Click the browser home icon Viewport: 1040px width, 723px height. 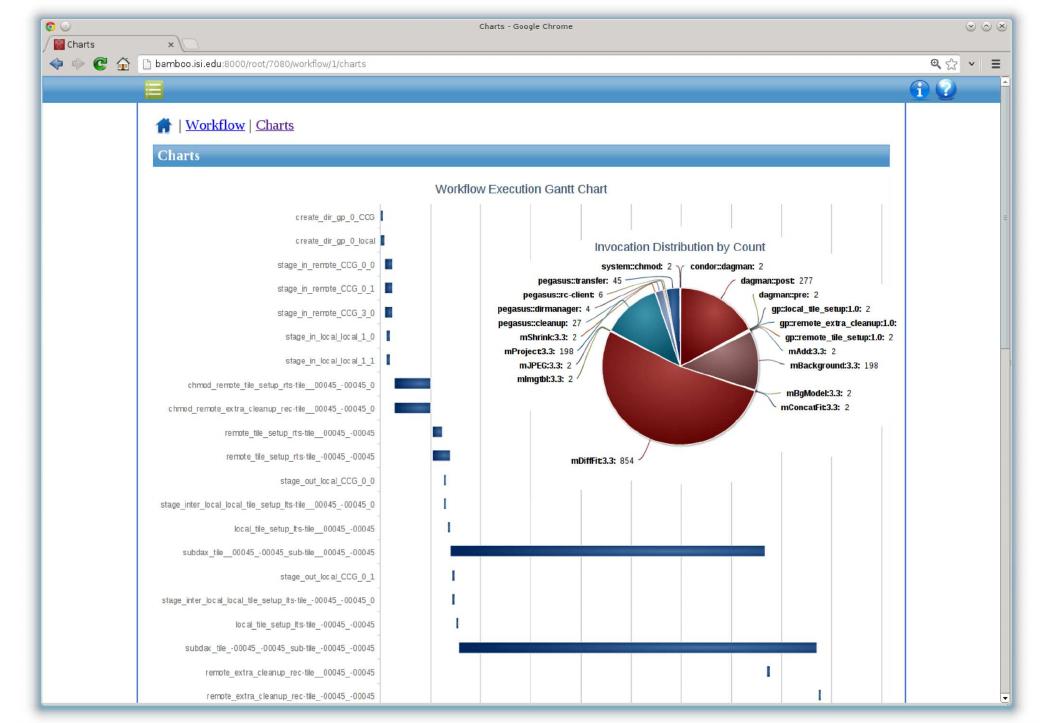pos(123,64)
